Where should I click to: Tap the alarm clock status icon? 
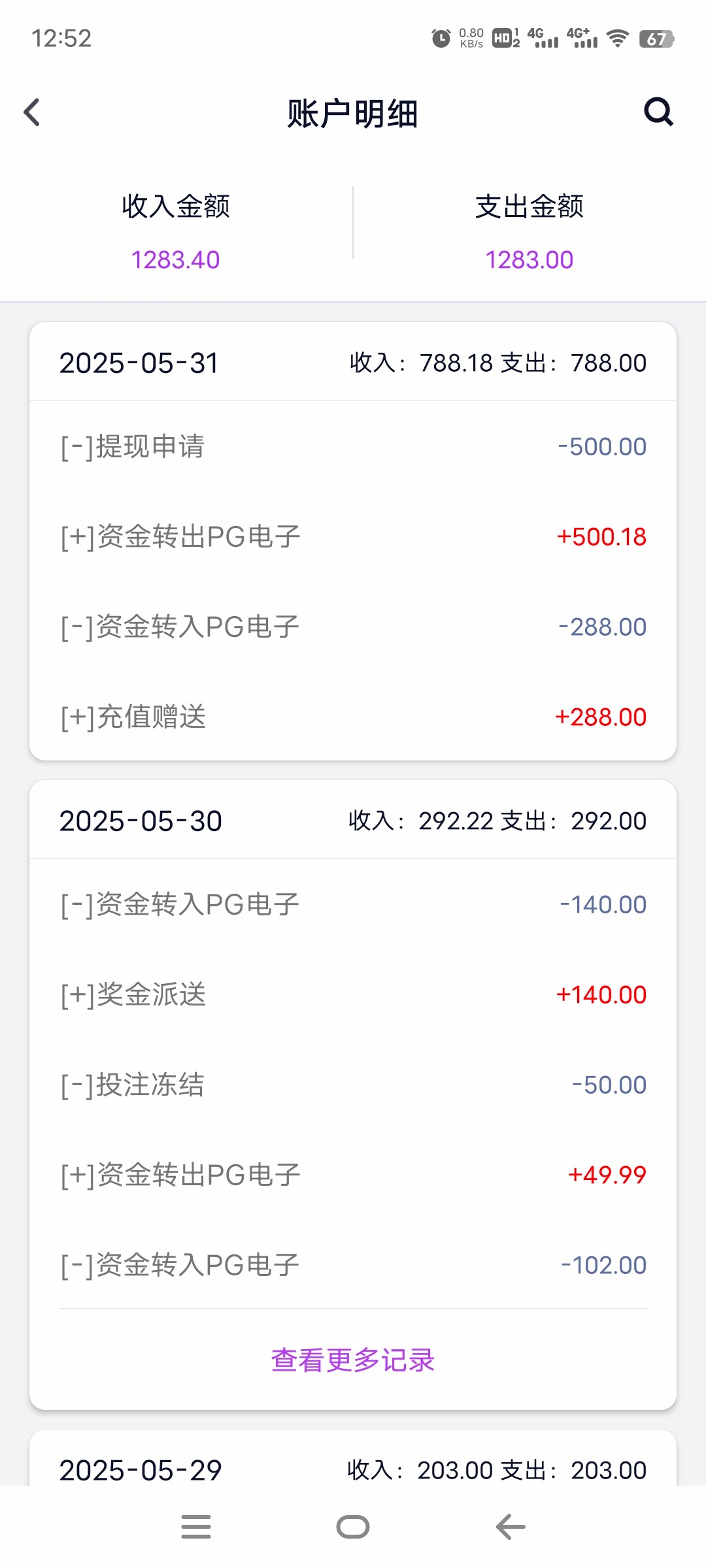[x=441, y=39]
